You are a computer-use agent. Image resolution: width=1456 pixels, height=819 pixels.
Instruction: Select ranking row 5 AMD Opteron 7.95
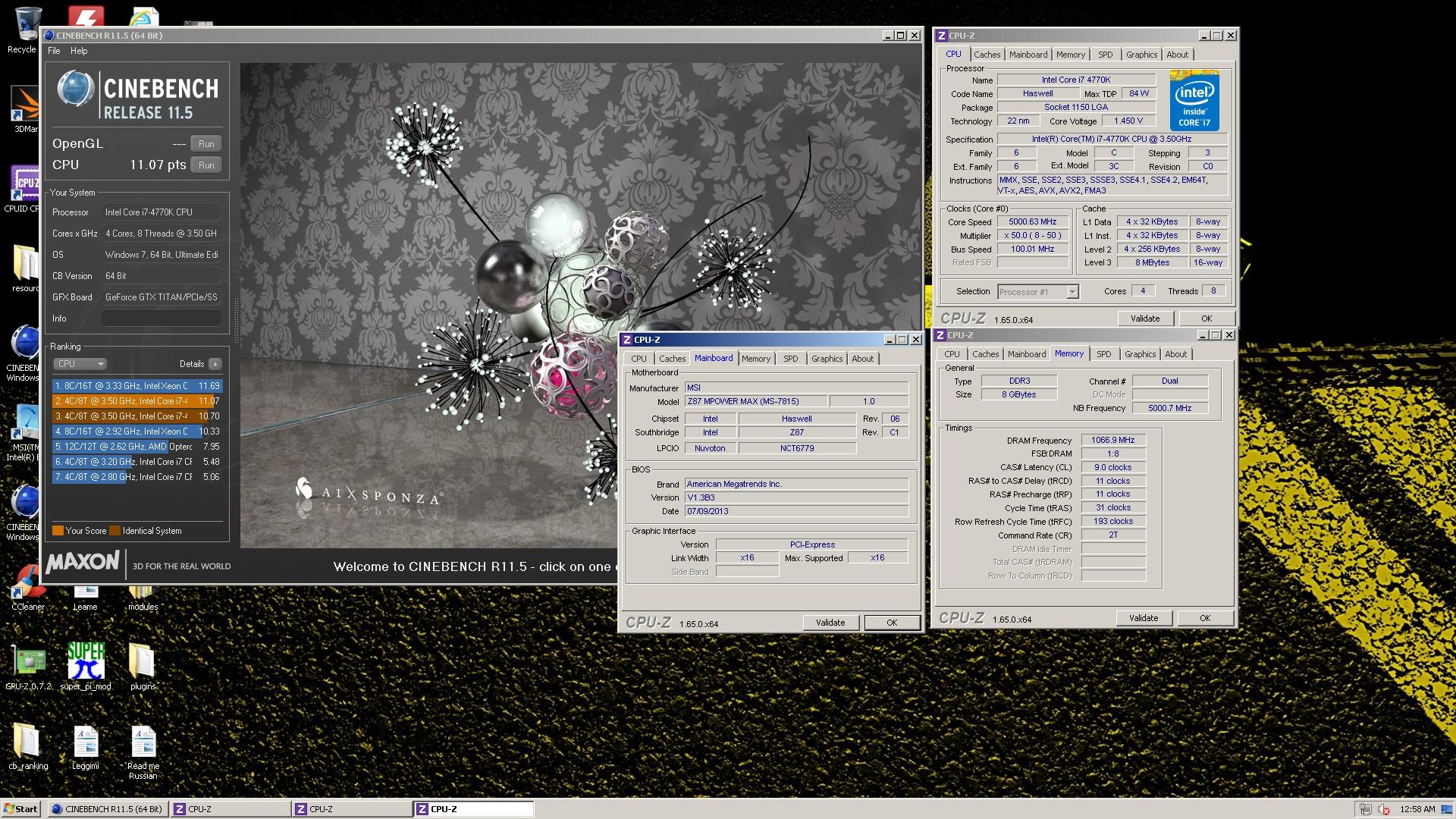[x=137, y=447]
